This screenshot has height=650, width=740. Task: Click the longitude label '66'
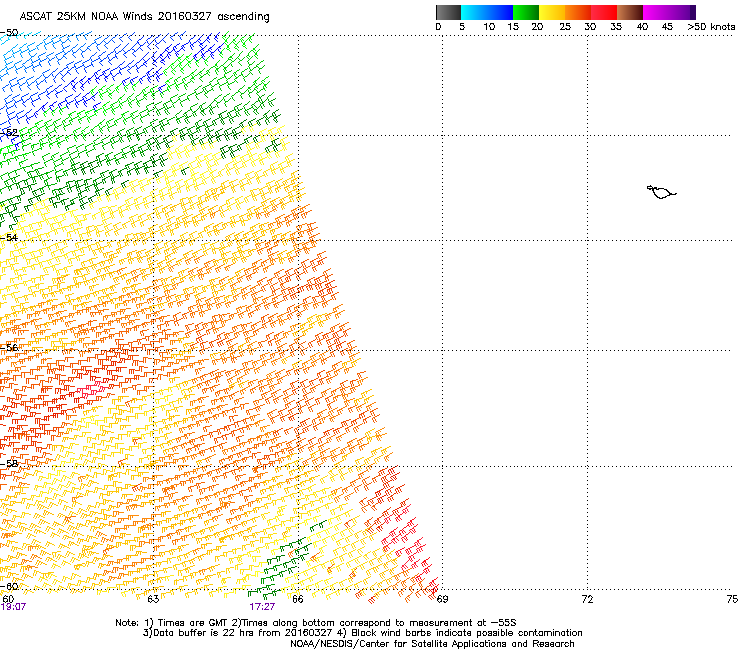coord(297,599)
